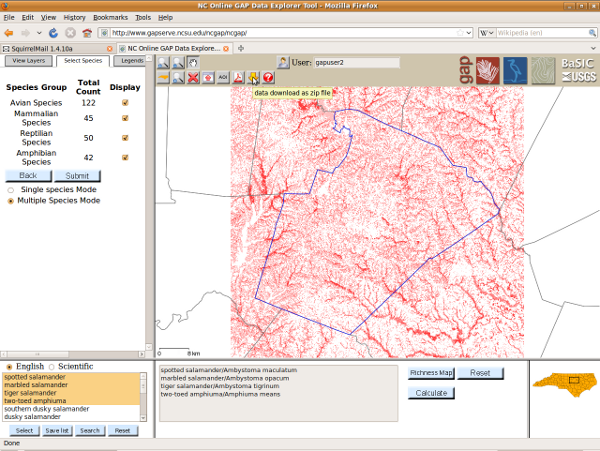Image resolution: width=600 pixels, height=451 pixels.
Task: Click the North Carolina overview map thumbnail
Action: pyautogui.click(x=564, y=384)
